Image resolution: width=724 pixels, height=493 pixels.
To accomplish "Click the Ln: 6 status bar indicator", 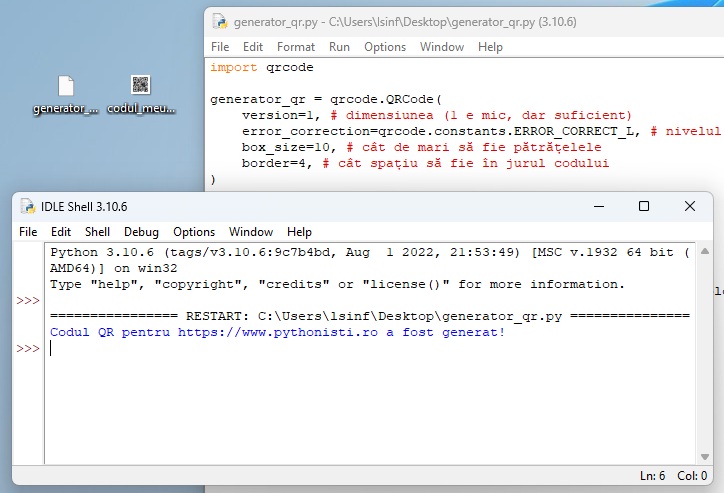I will coord(651,476).
